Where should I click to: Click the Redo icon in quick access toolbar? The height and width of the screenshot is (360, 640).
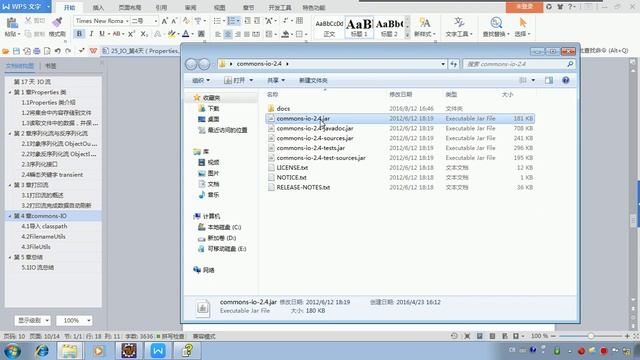(68, 51)
